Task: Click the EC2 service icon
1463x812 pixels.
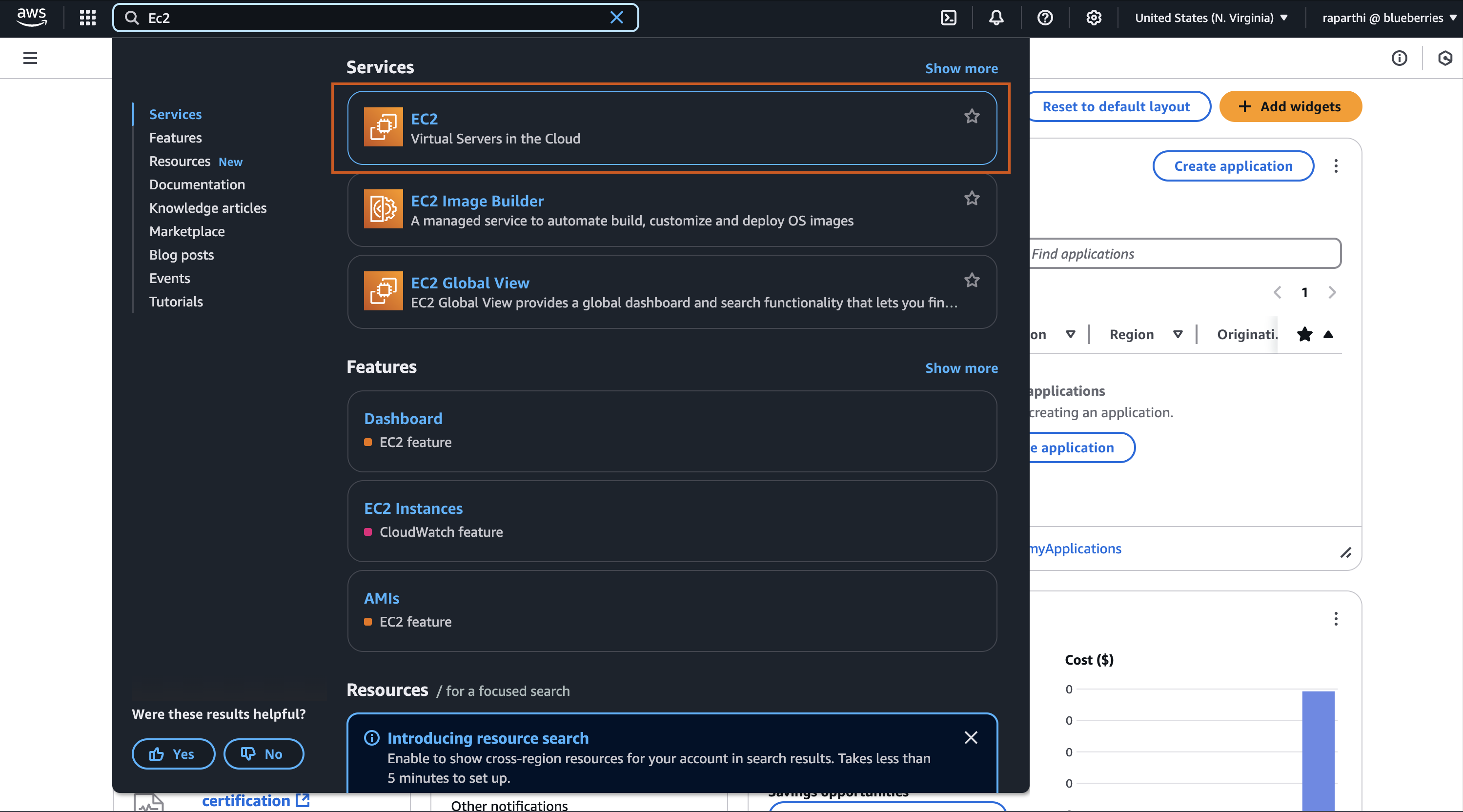Action: [384, 126]
